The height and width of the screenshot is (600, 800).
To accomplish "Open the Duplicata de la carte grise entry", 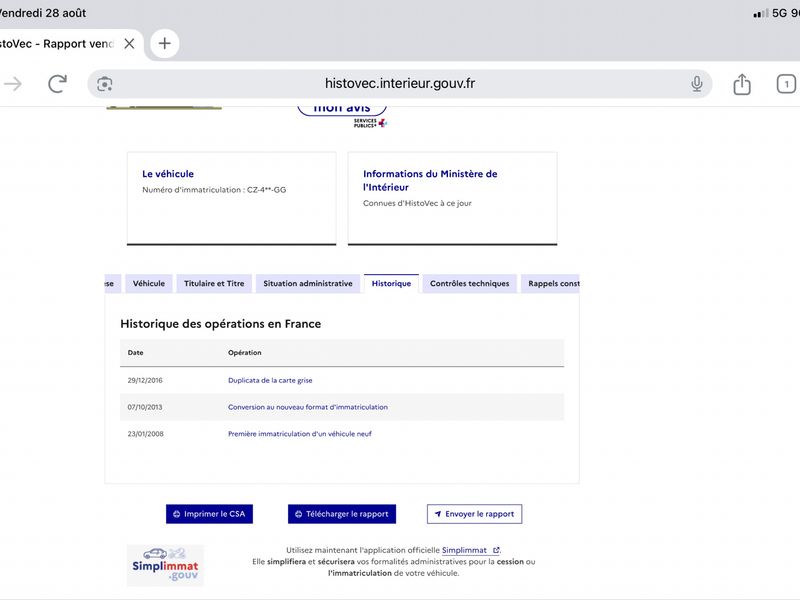I will 270,380.
